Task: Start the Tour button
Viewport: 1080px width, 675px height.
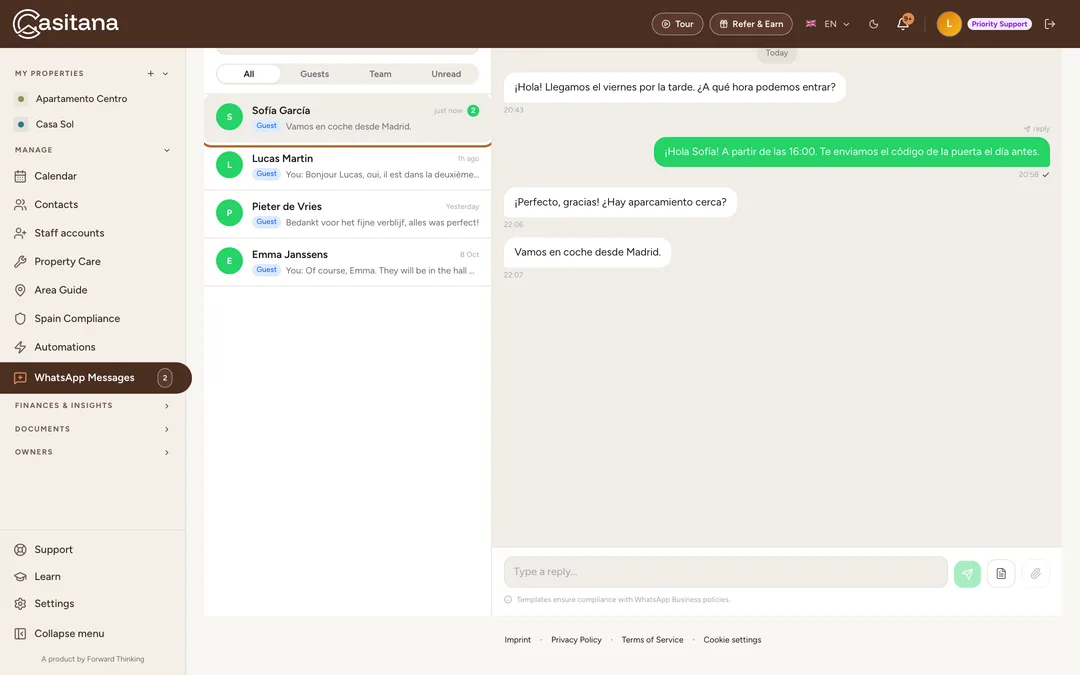Action: [x=677, y=24]
